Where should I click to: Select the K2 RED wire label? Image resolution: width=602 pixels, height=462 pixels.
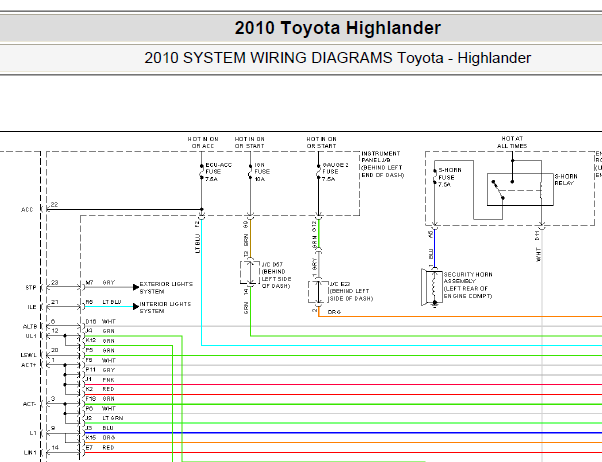click(100, 389)
